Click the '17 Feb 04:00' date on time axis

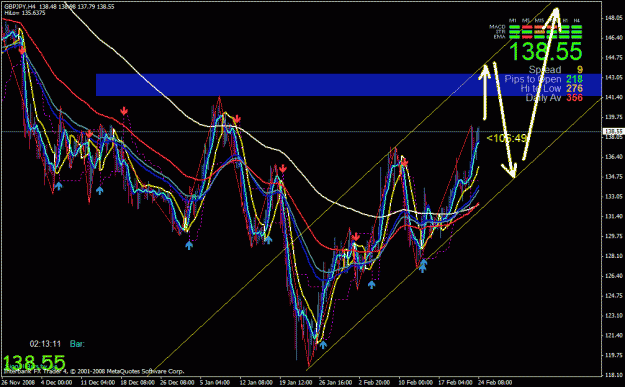pos(455,382)
